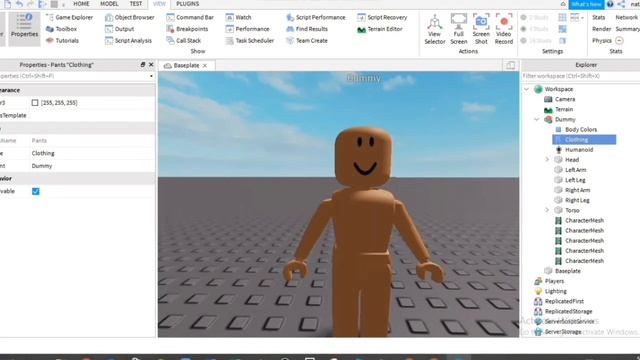This screenshot has height=360, width=640.
Task: Open the Terrain Editor
Action: pos(380,29)
